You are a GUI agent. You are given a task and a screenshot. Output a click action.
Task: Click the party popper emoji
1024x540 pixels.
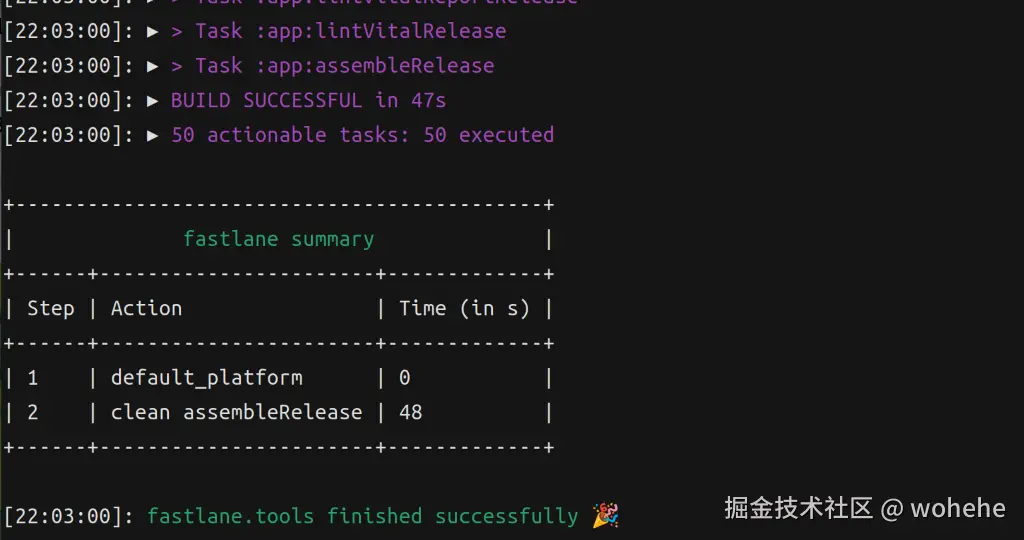tap(605, 516)
